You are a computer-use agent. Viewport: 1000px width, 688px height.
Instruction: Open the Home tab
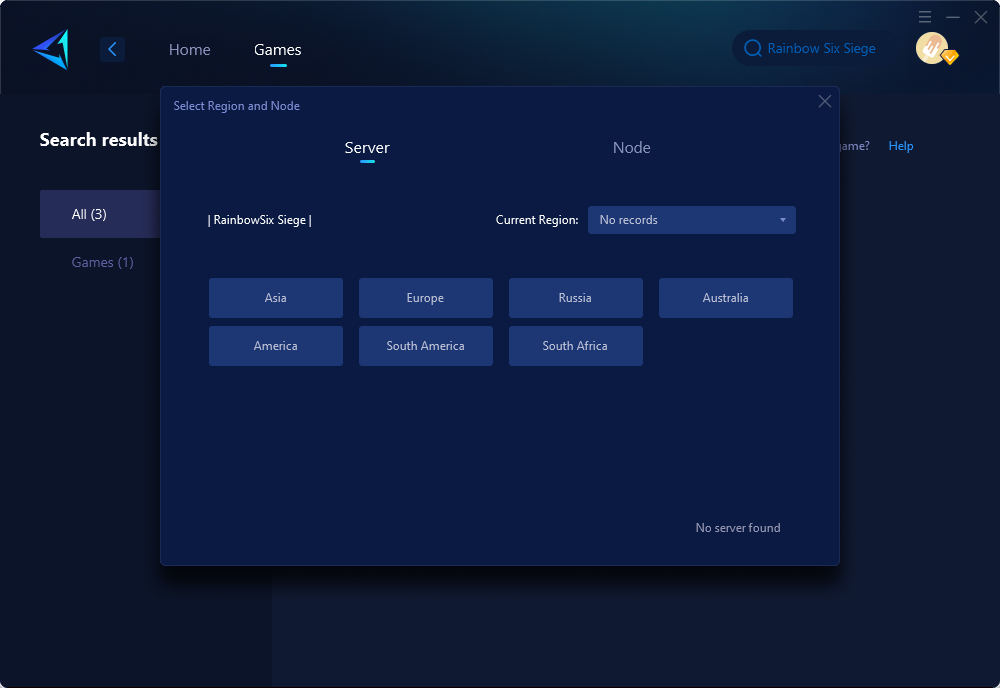tap(189, 50)
